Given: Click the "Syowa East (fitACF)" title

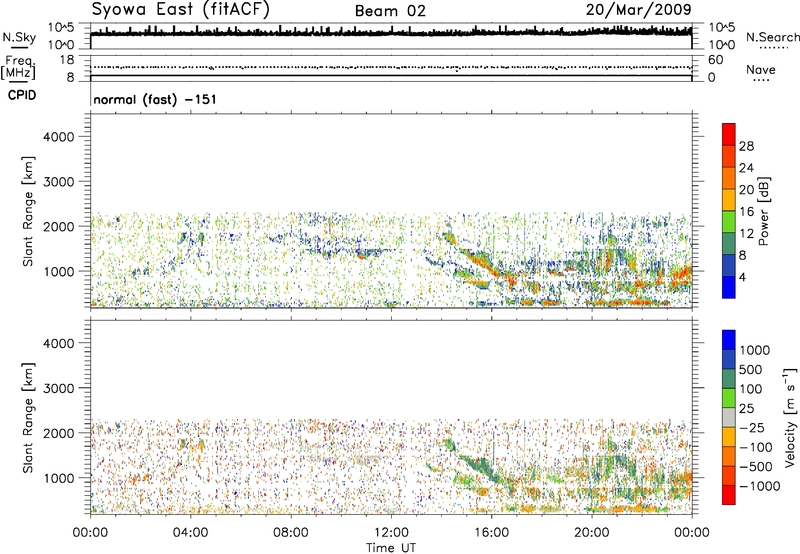Looking at the screenshot, I should point(181,10).
